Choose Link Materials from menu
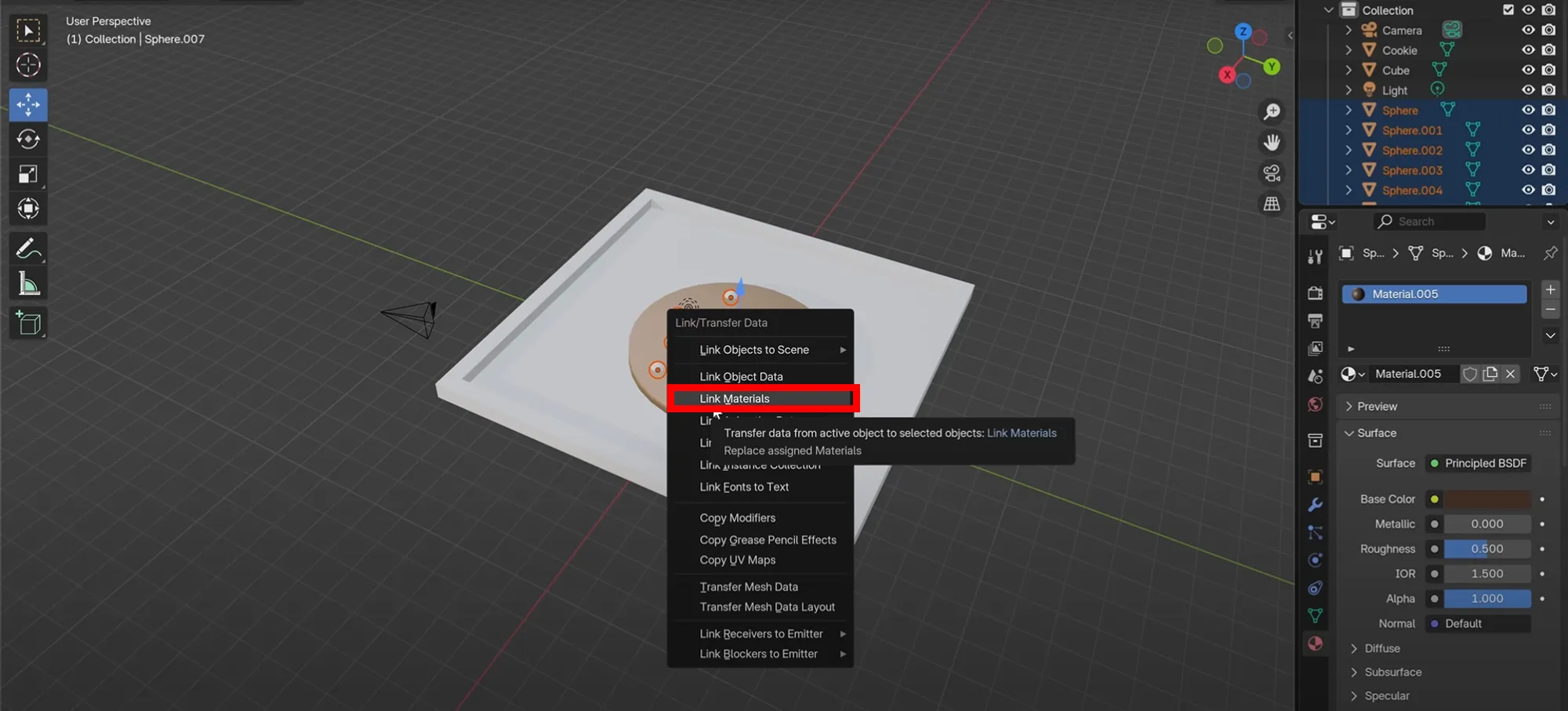 [x=734, y=399]
